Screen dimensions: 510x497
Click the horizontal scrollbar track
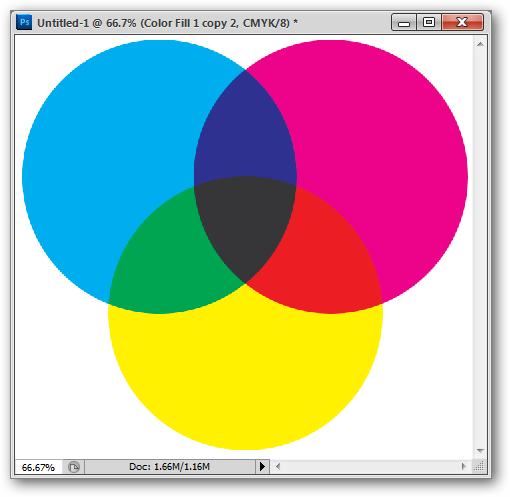[371, 466]
